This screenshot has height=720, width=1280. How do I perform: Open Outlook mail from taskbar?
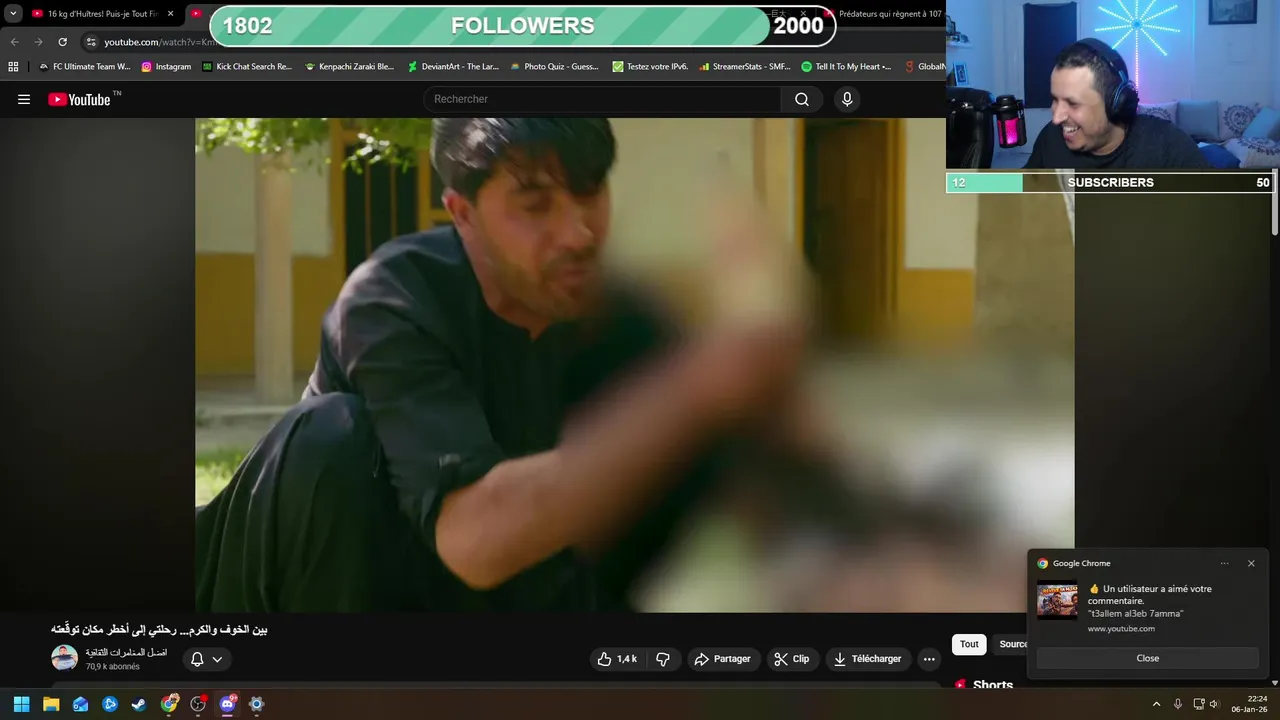point(80,704)
